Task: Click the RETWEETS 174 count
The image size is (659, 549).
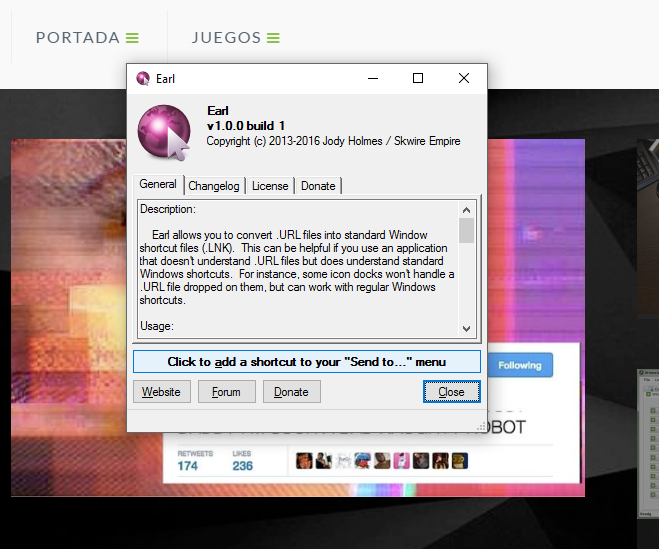Action: click(x=195, y=461)
